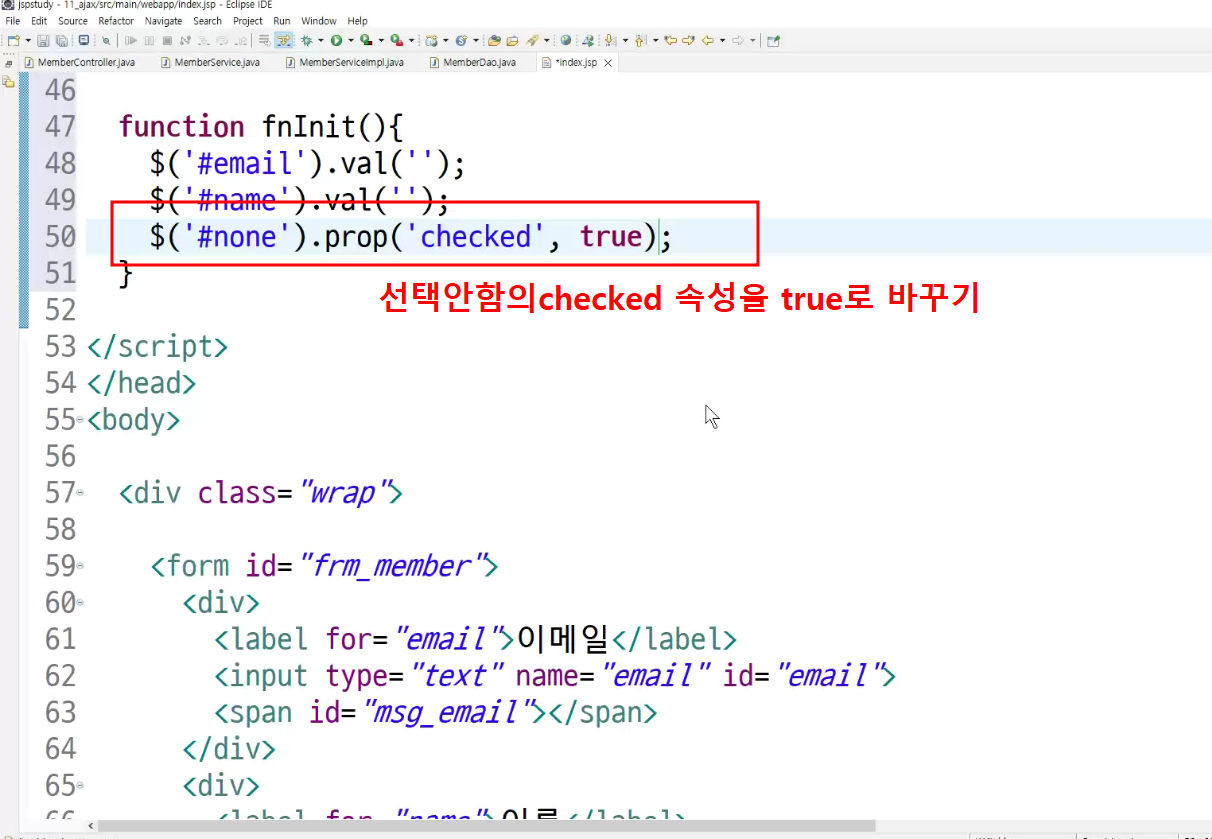Click the Run Last Tool icon
The height and width of the screenshot is (839, 1212).
point(396,40)
